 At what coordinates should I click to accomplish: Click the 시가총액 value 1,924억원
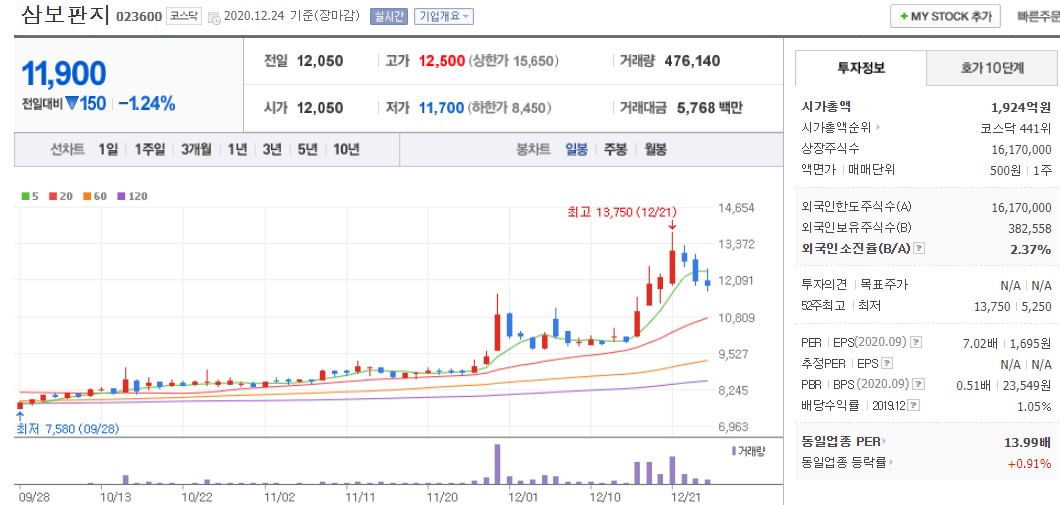coord(1021,107)
